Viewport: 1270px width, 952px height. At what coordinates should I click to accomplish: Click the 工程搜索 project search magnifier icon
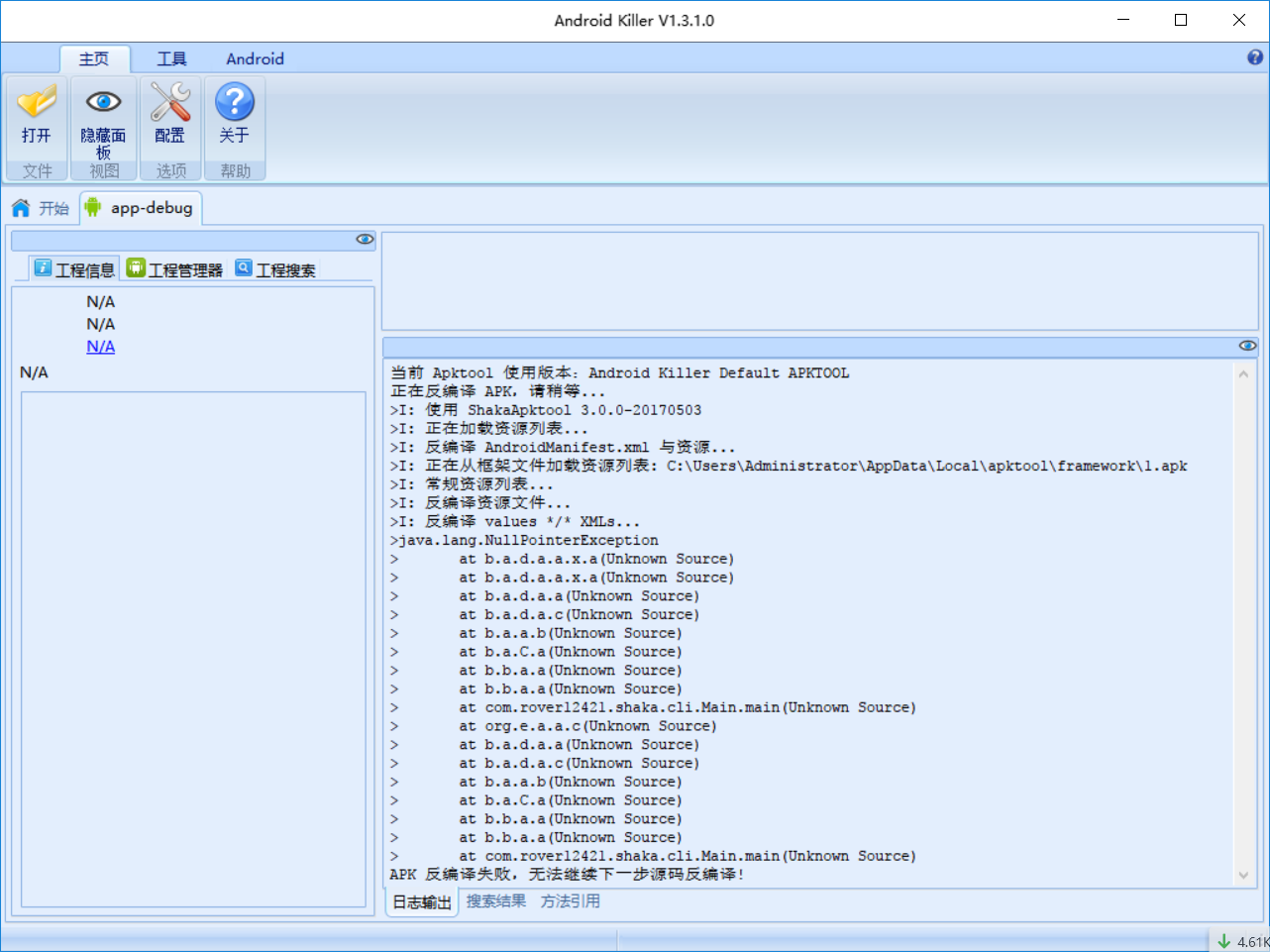tap(243, 267)
